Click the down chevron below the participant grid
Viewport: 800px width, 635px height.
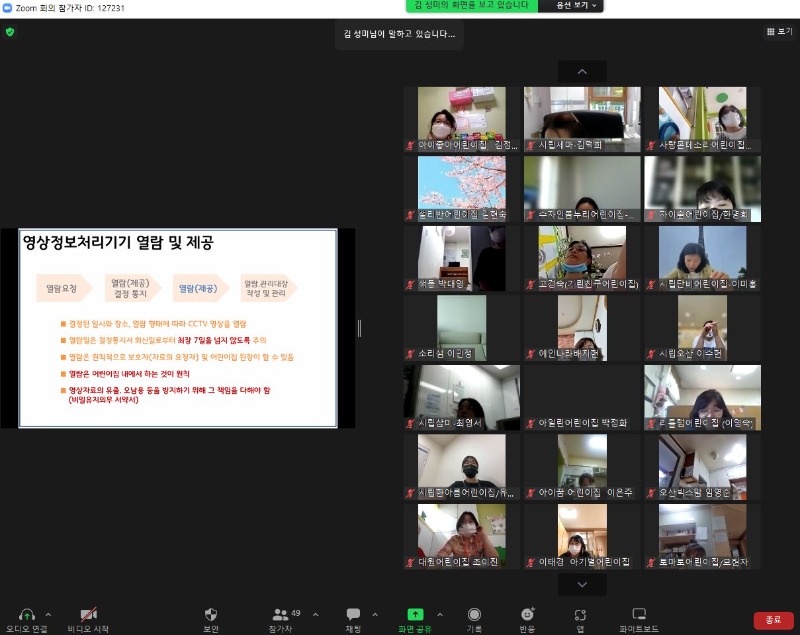(x=581, y=585)
